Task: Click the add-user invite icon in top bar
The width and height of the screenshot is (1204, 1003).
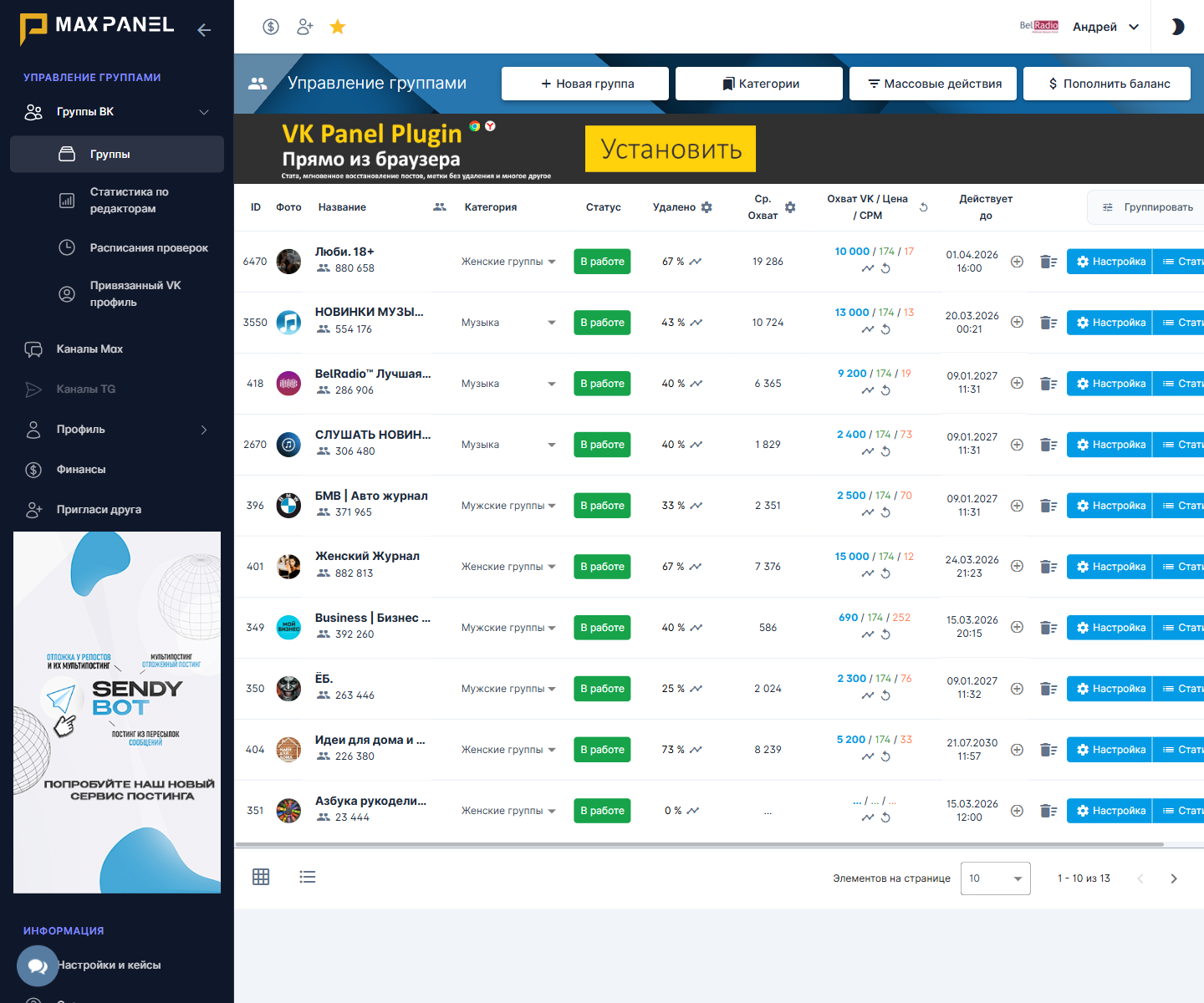Action: pyautogui.click(x=304, y=27)
